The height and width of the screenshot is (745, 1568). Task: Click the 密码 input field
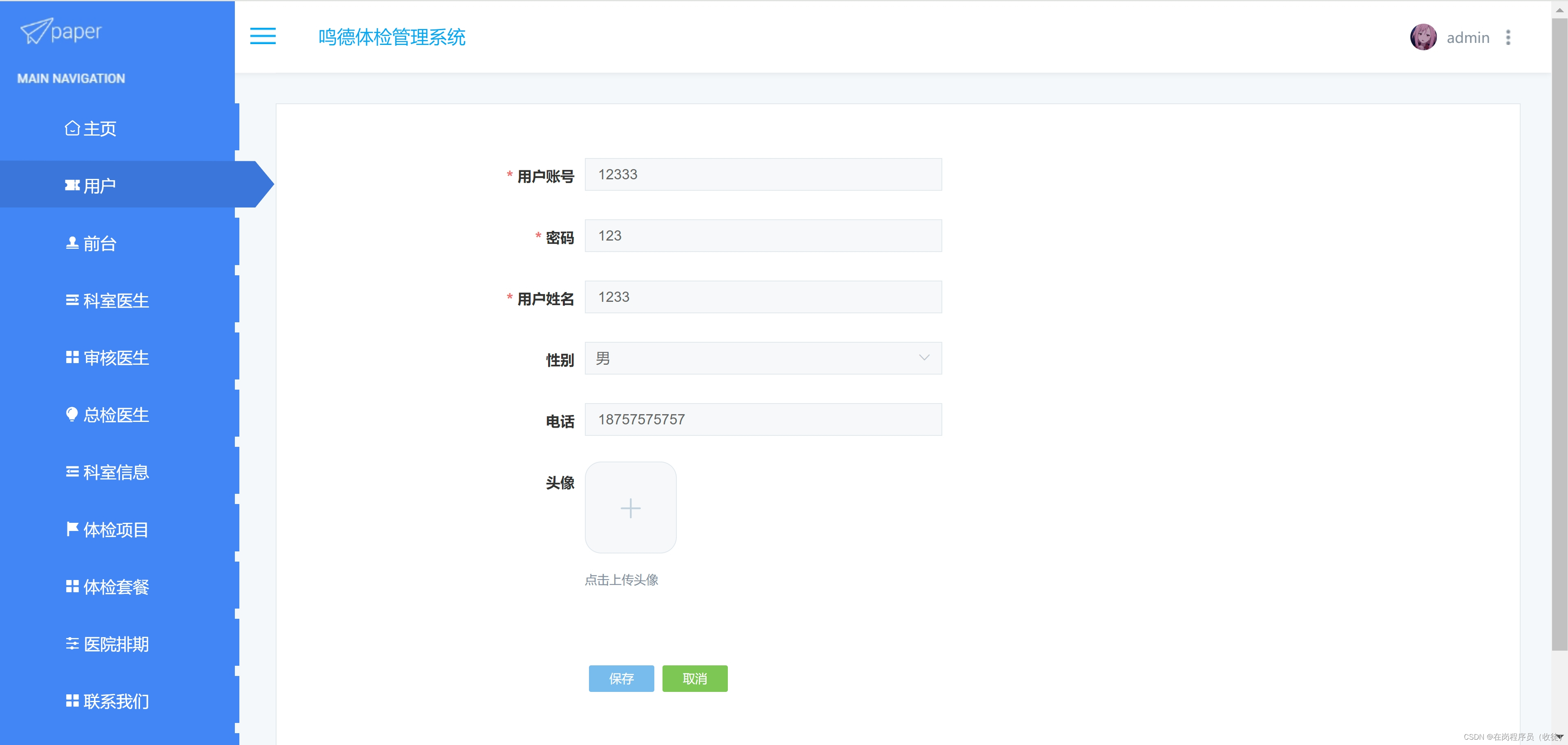[763, 236]
